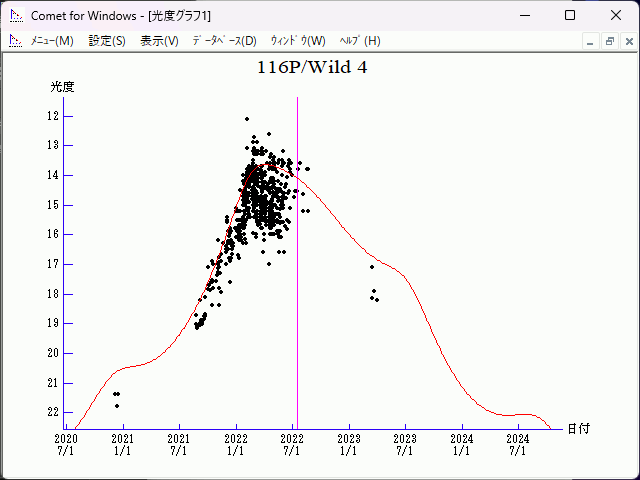640x480 pixels.
Task: Click the Comet app icon in title bar
Action: [17, 16]
